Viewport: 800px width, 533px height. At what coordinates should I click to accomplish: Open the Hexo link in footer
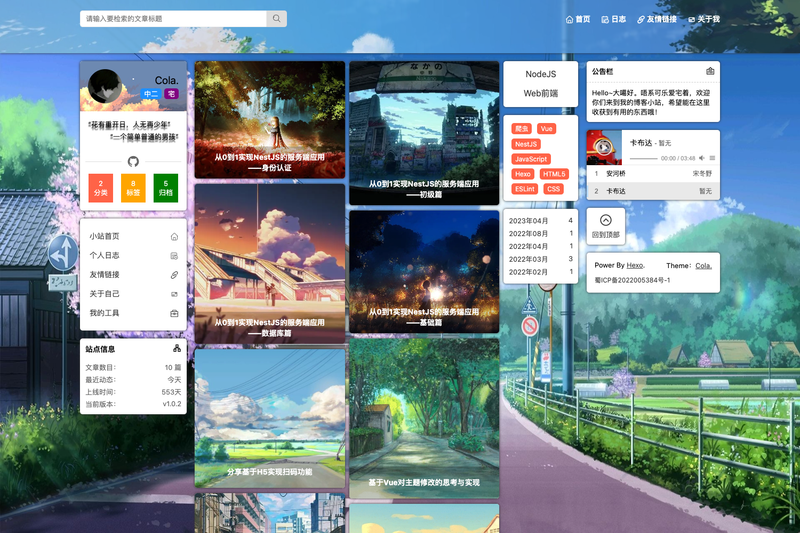click(x=635, y=265)
